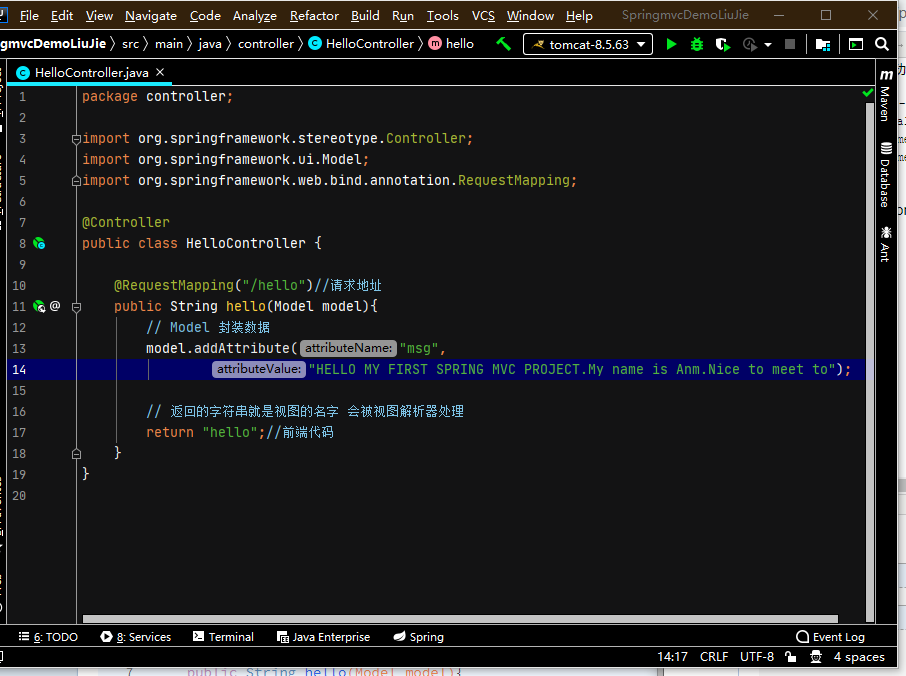
Task: Select the HelloController.java editor tab
Action: pyautogui.click(x=91, y=72)
